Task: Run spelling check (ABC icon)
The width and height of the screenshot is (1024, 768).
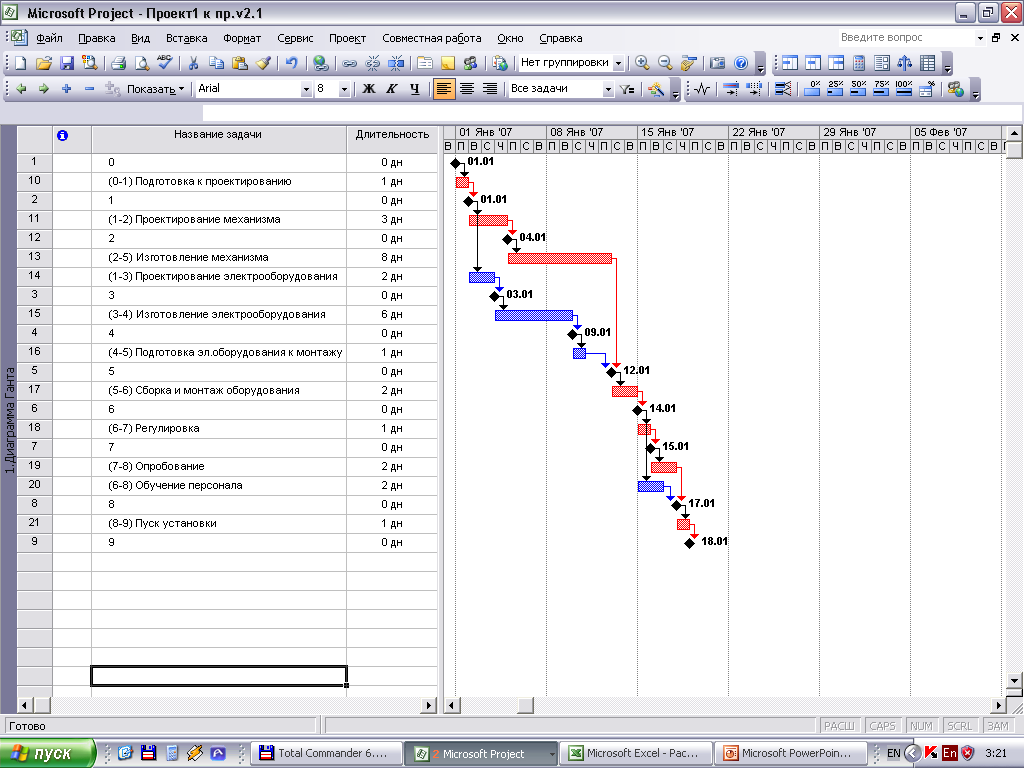Action: (x=165, y=63)
